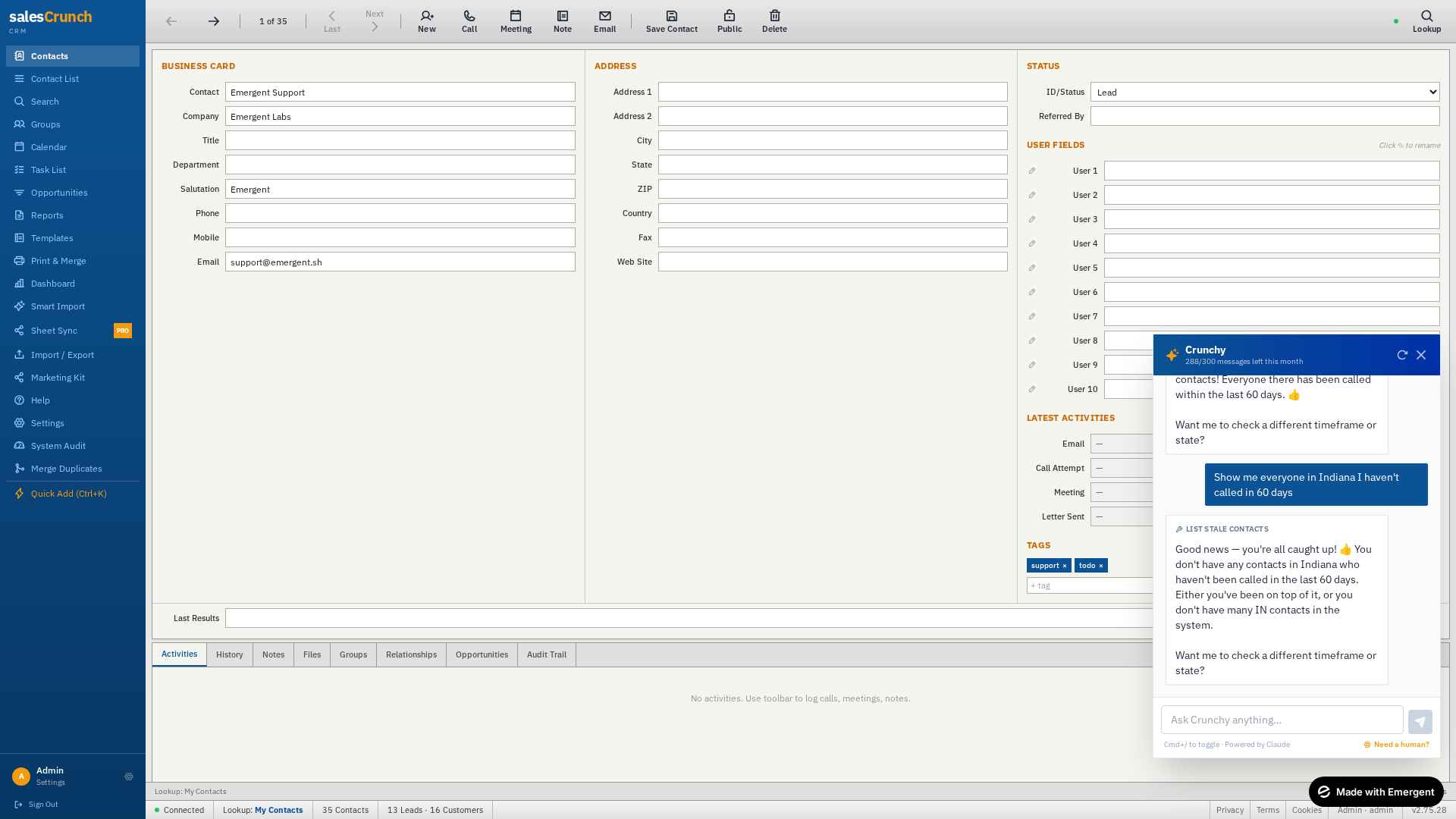Screen dimensions: 1456x819
Task: Rename the User 1 field pencil icon
Action: [x=1032, y=171]
